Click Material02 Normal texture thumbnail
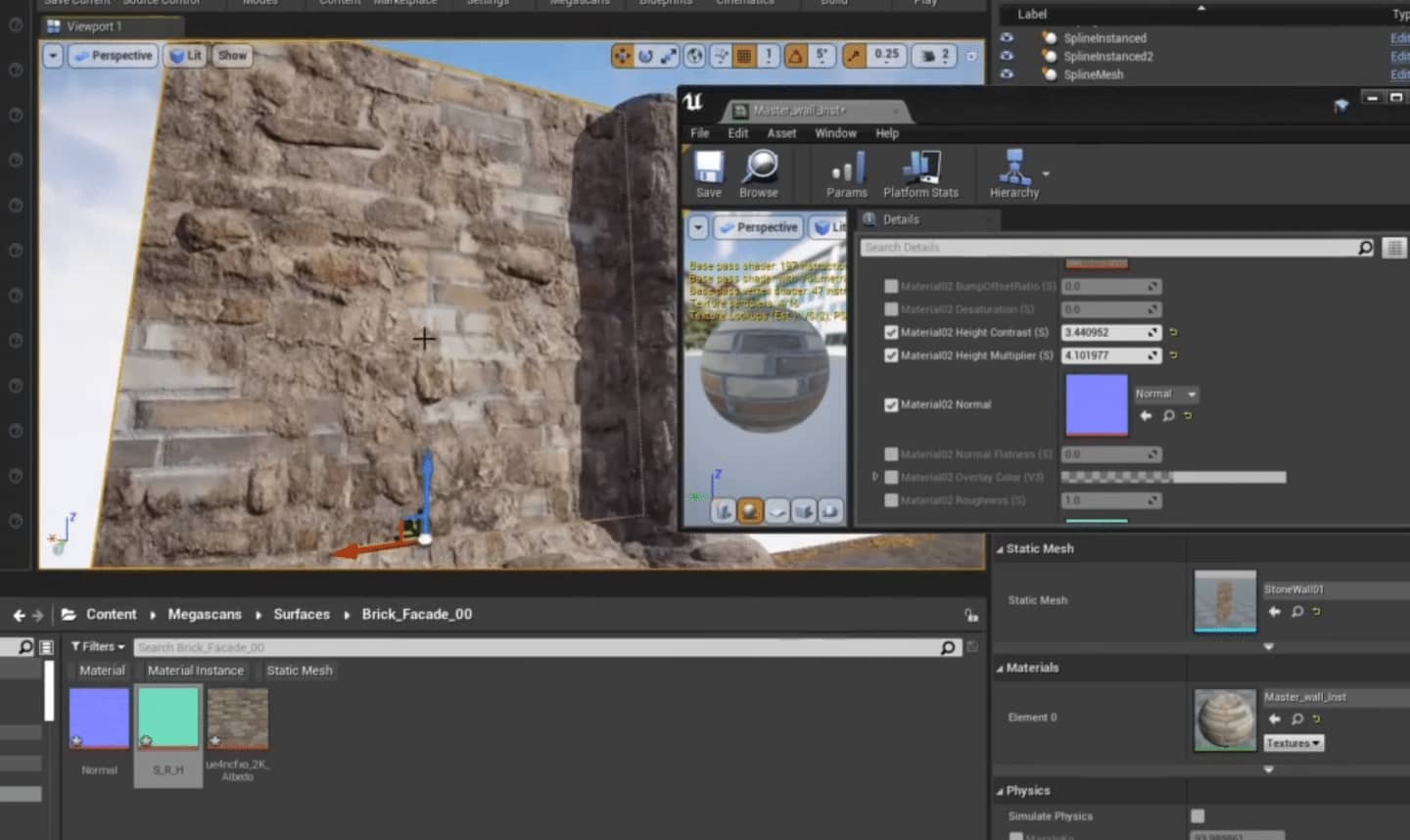 tap(1097, 404)
